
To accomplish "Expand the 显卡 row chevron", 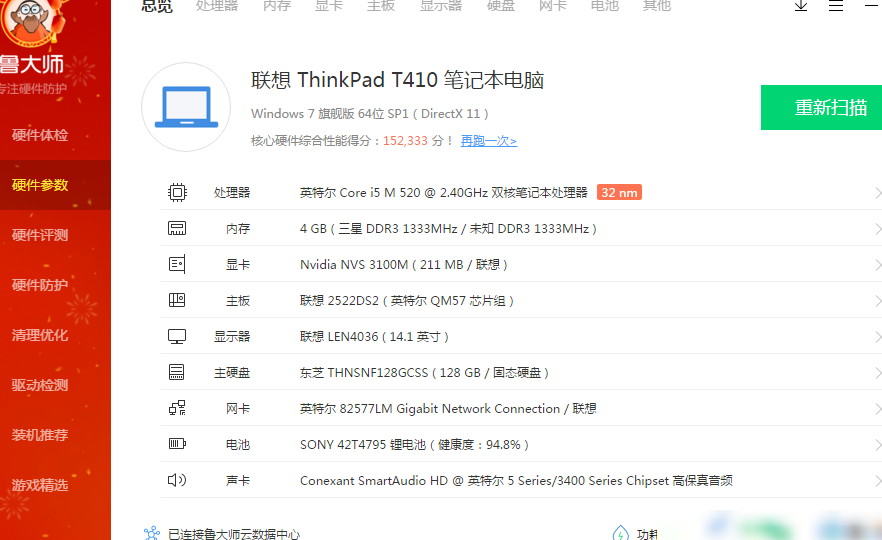I will coord(878,265).
